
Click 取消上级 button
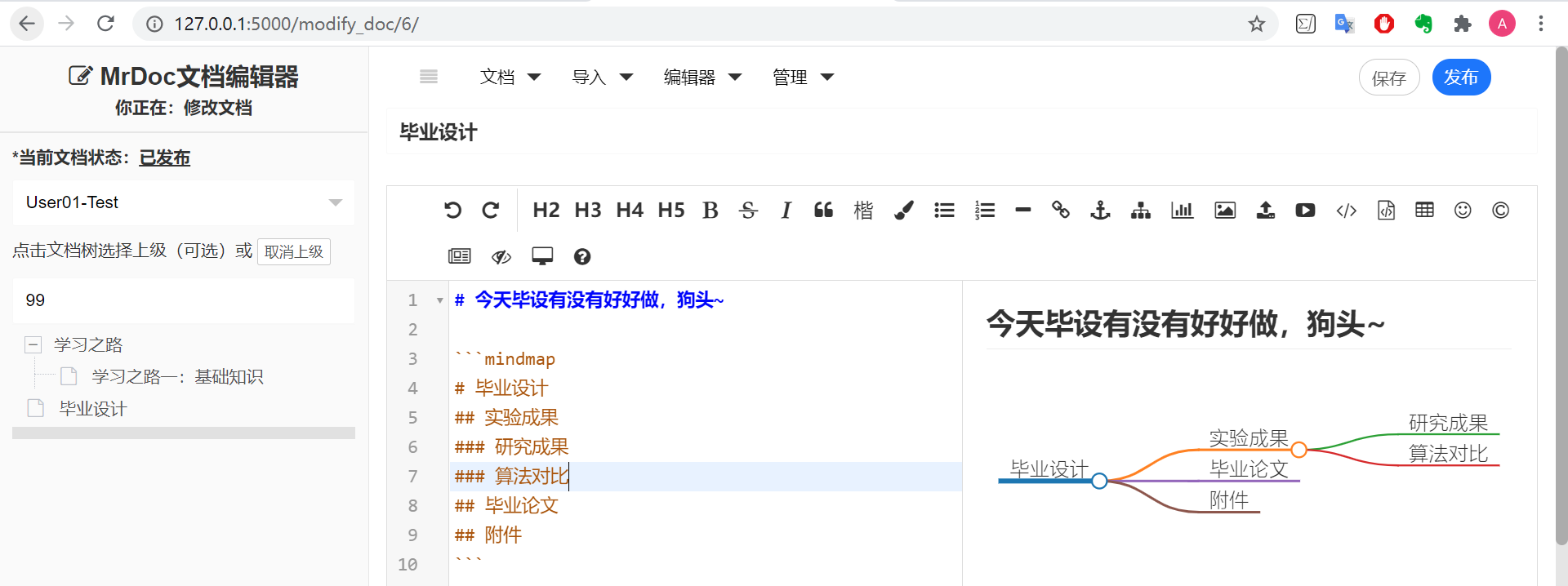pos(294,251)
